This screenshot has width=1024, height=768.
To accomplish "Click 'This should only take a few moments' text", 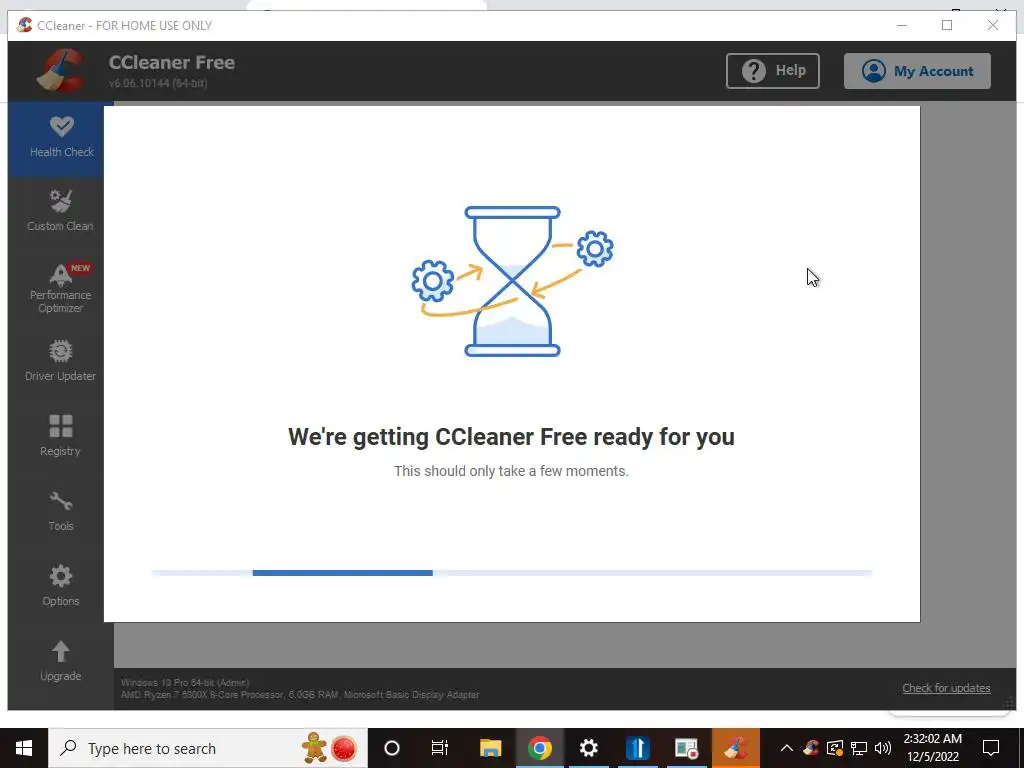I will click(511, 471).
